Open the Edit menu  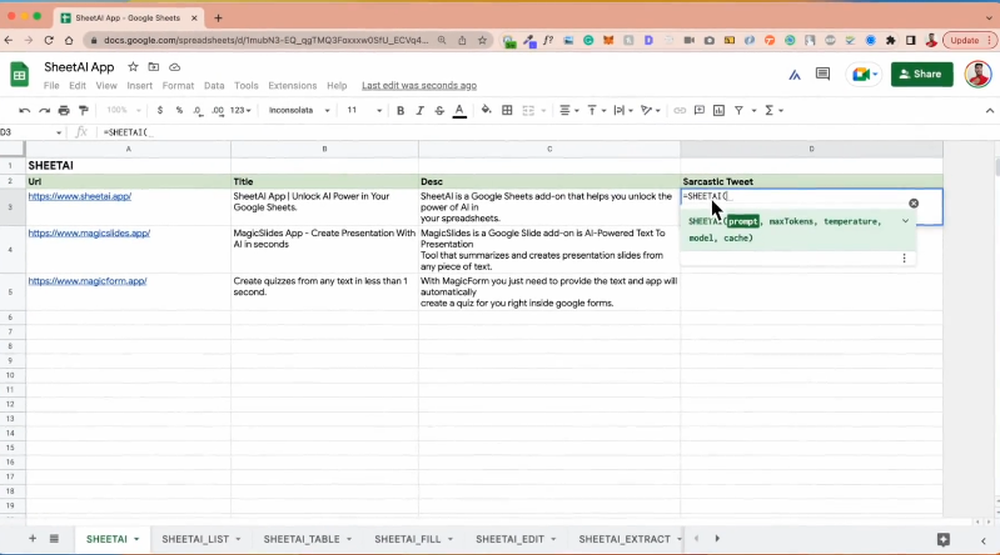point(77,85)
